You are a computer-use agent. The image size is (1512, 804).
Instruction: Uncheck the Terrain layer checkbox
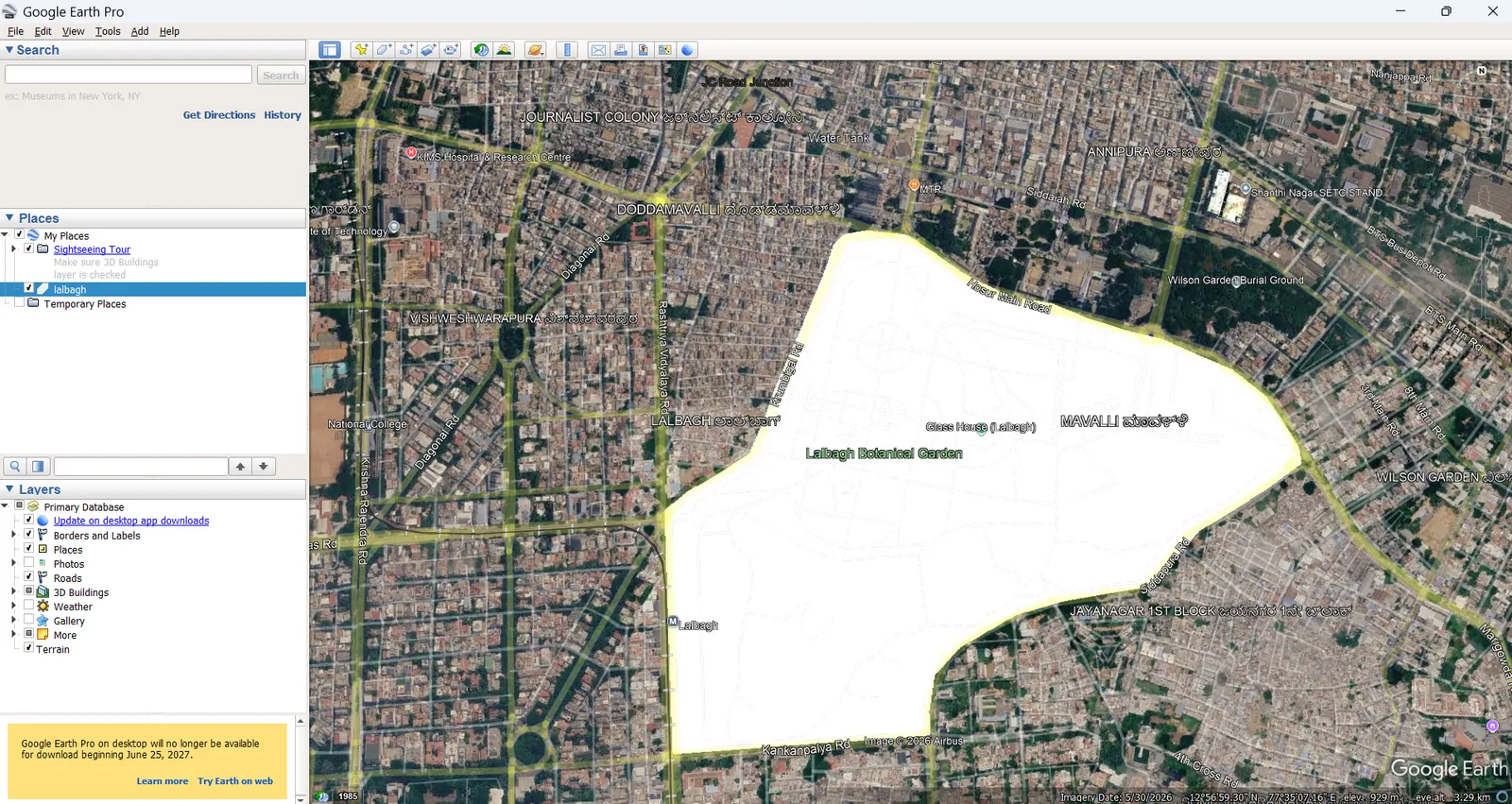pos(28,648)
